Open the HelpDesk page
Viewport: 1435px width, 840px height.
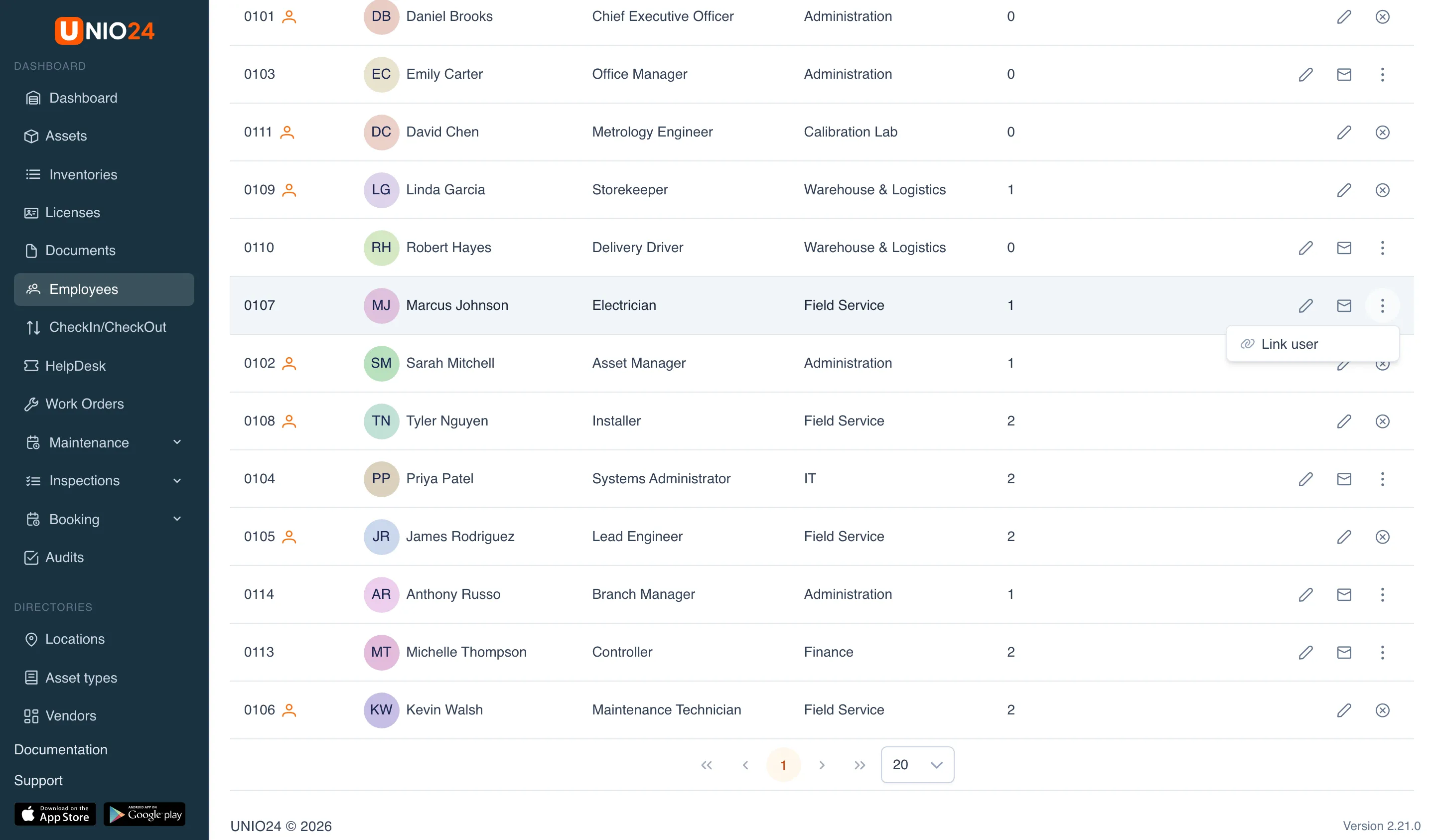coord(104,366)
